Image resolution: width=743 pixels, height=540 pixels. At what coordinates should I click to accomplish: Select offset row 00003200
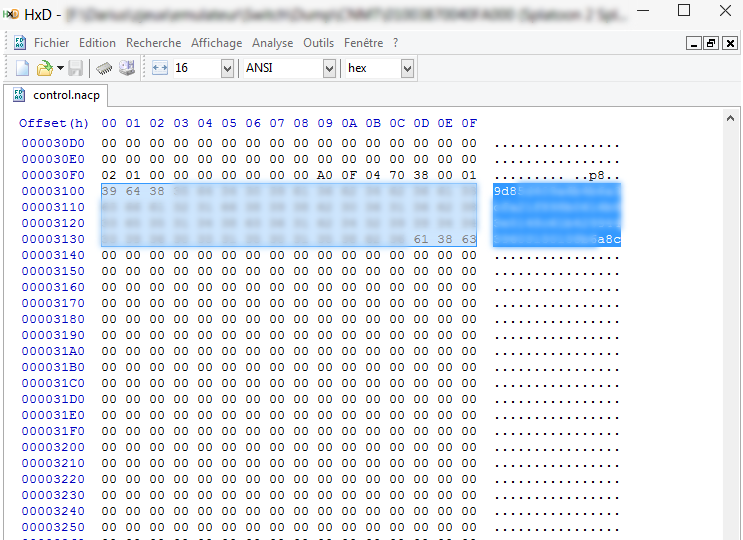coord(53,447)
